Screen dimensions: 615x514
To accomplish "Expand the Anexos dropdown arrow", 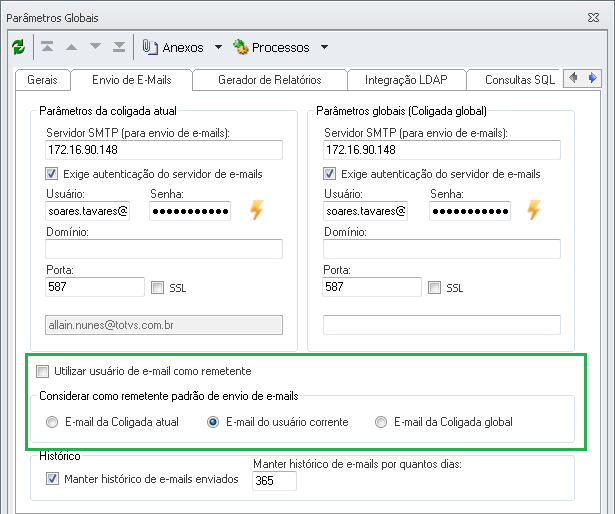I will click(x=218, y=47).
